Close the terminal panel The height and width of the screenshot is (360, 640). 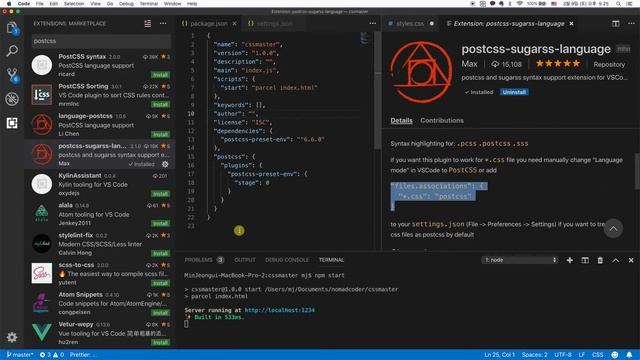[631, 260]
